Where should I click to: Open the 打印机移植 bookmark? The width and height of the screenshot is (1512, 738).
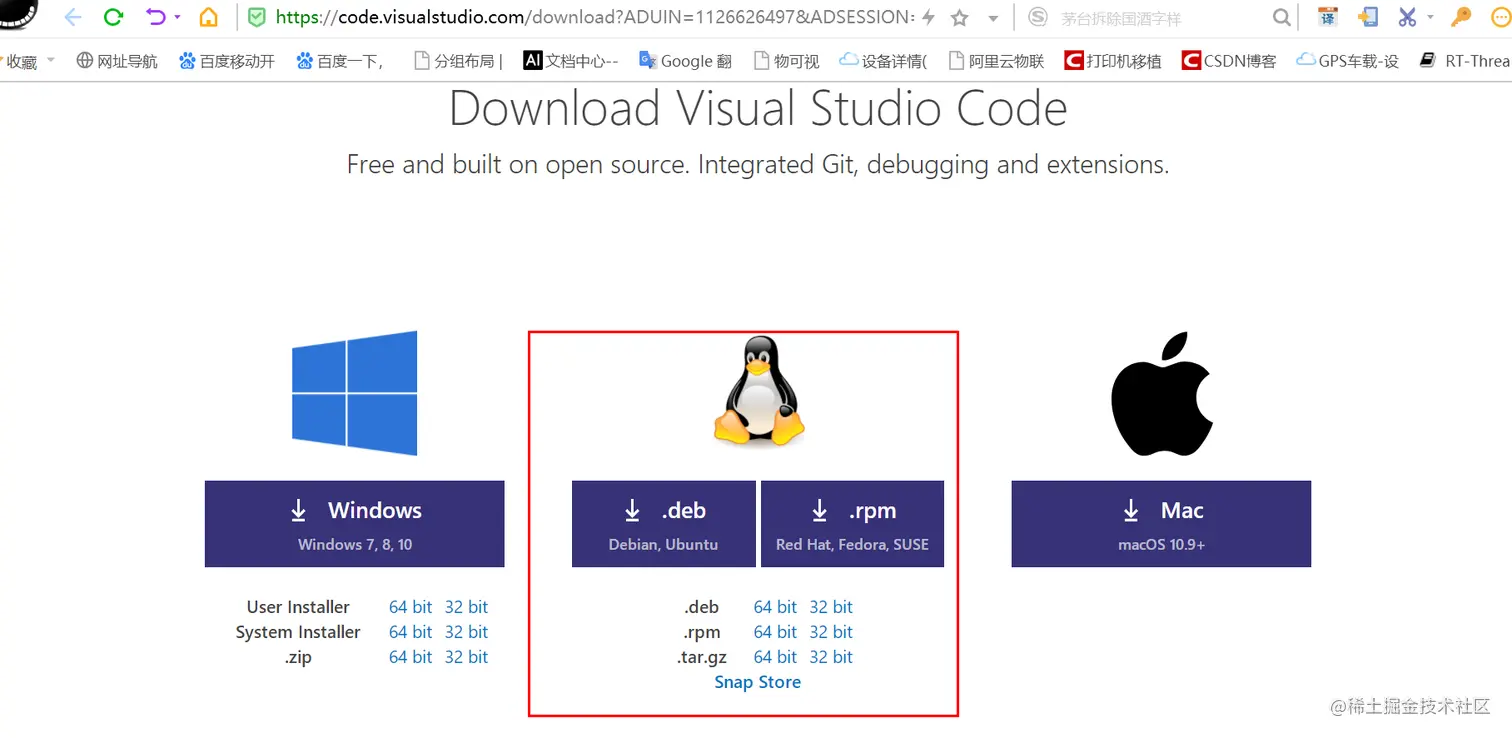(1113, 61)
